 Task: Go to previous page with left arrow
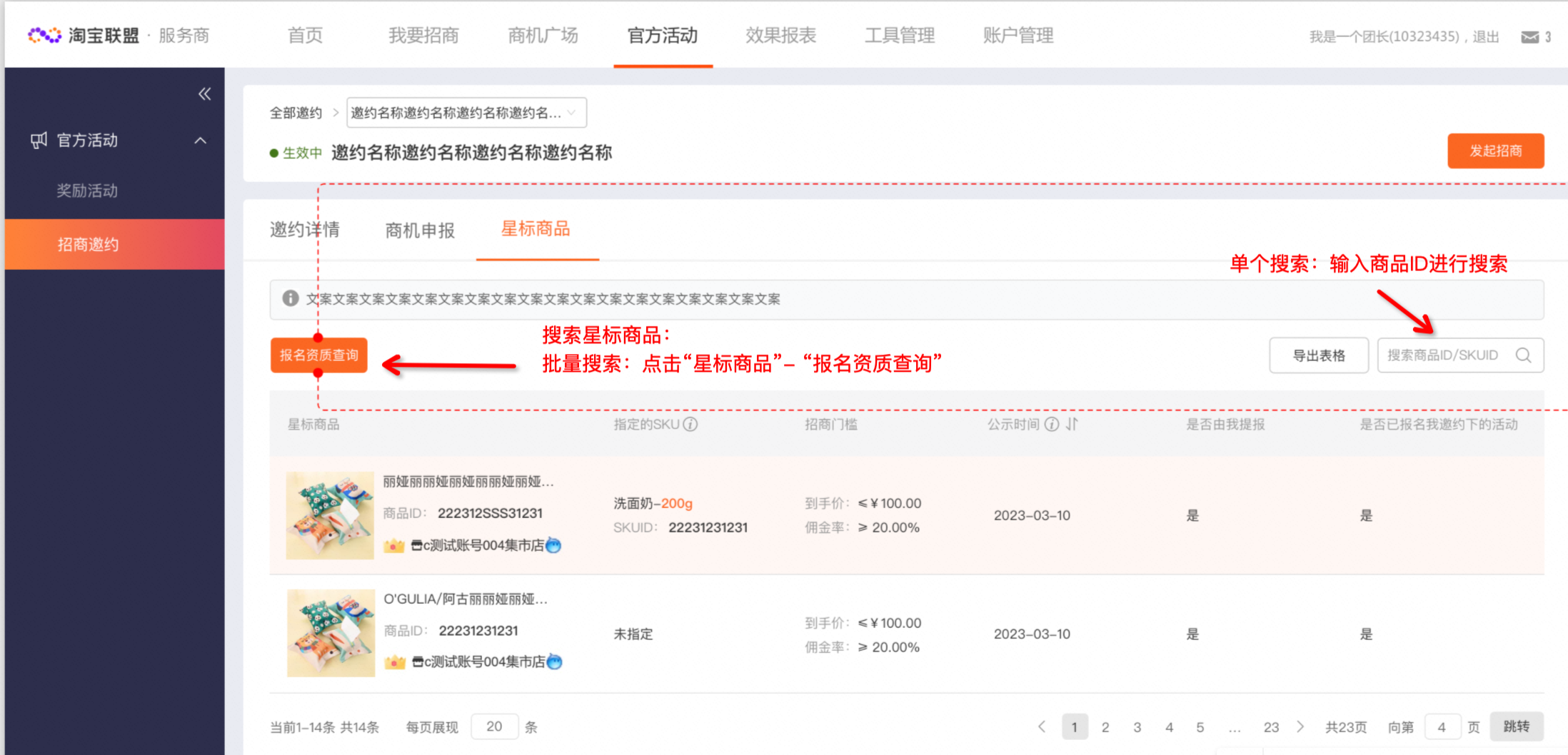(1042, 727)
